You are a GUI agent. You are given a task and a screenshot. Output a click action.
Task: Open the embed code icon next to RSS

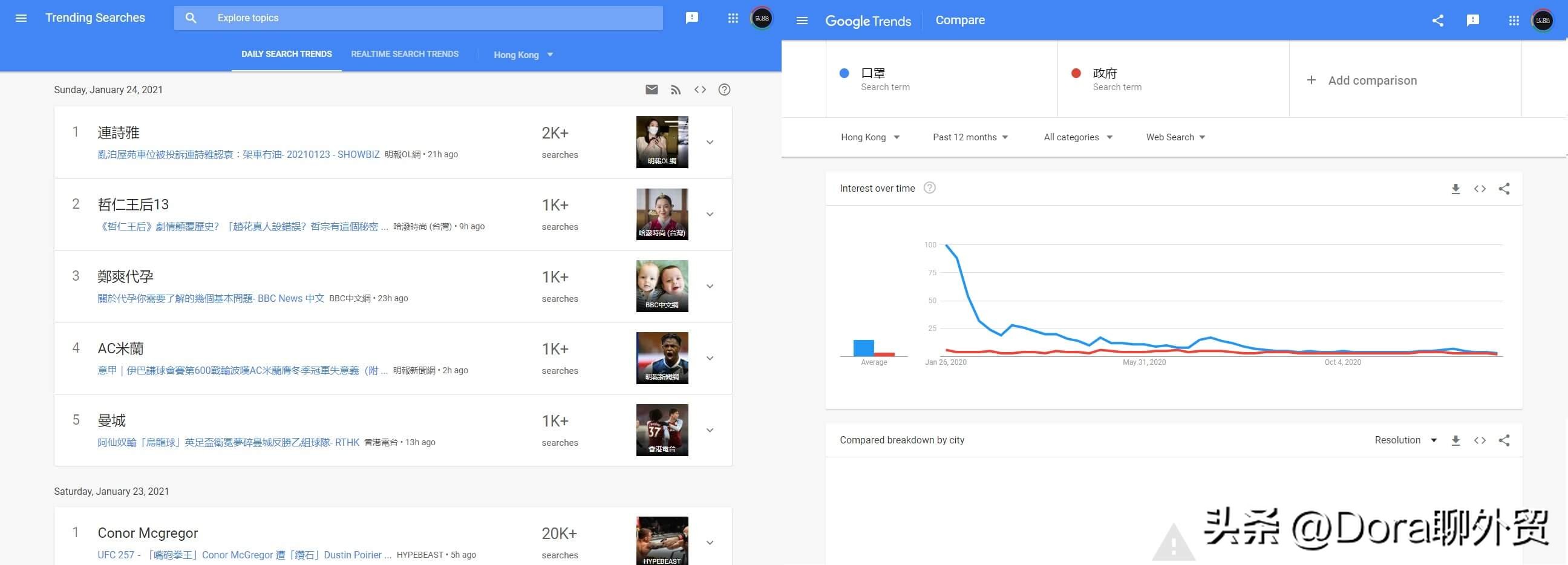700,90
